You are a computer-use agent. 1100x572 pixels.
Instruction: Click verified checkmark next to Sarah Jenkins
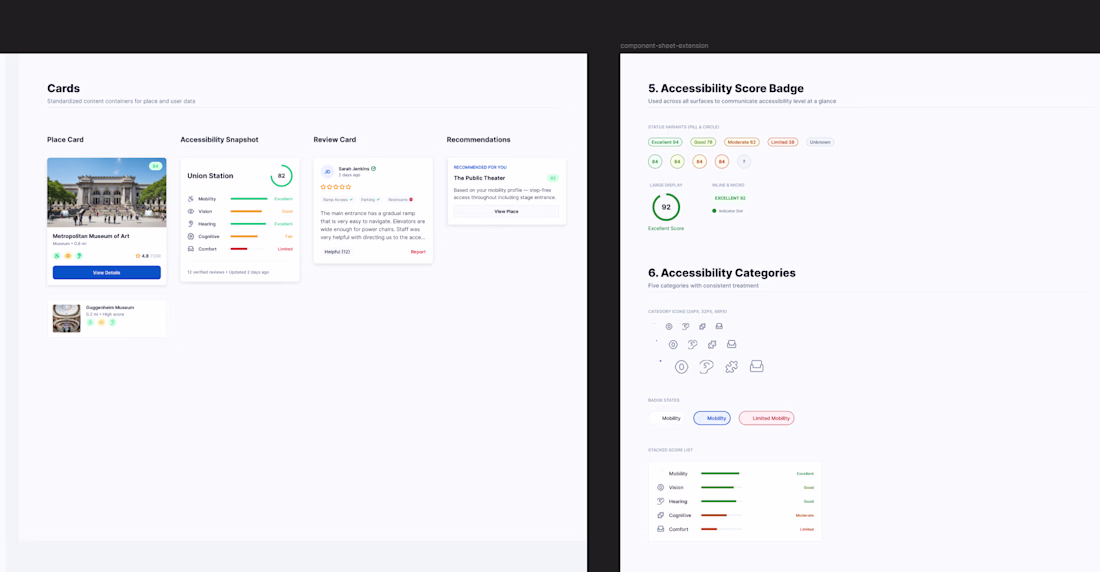[373, 168]
